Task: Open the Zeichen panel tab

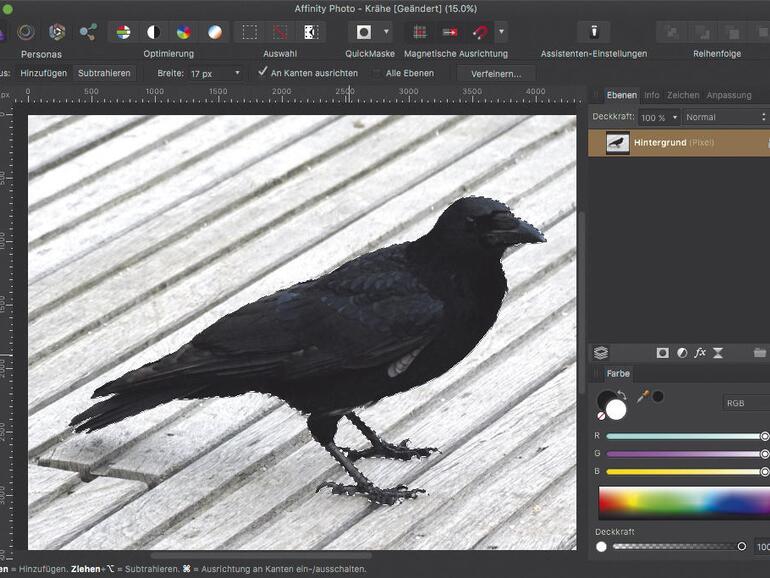Action: point(683,95)
